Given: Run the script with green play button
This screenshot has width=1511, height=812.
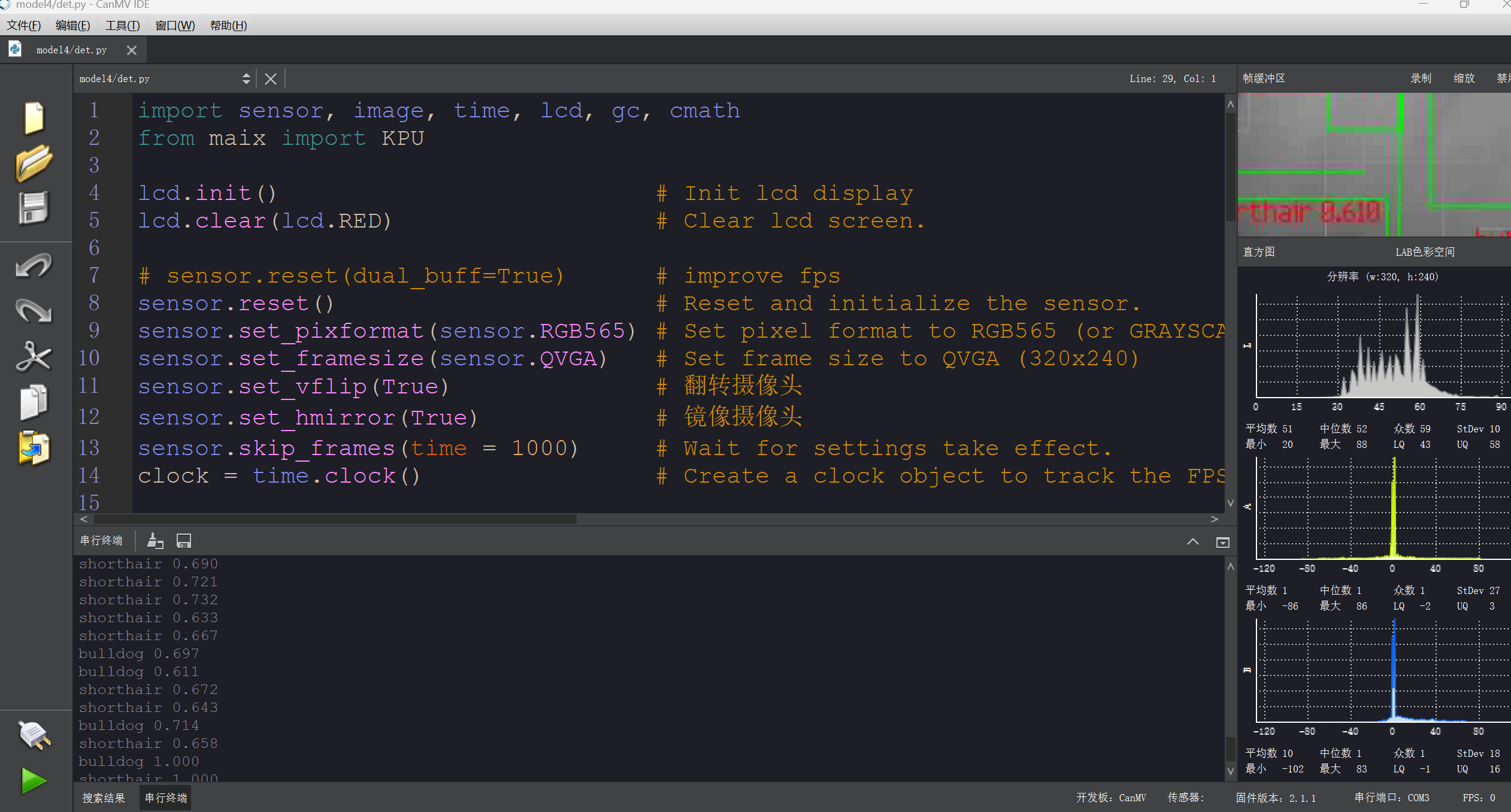Looking at the screenshot, I should click(x=34, y=780).
